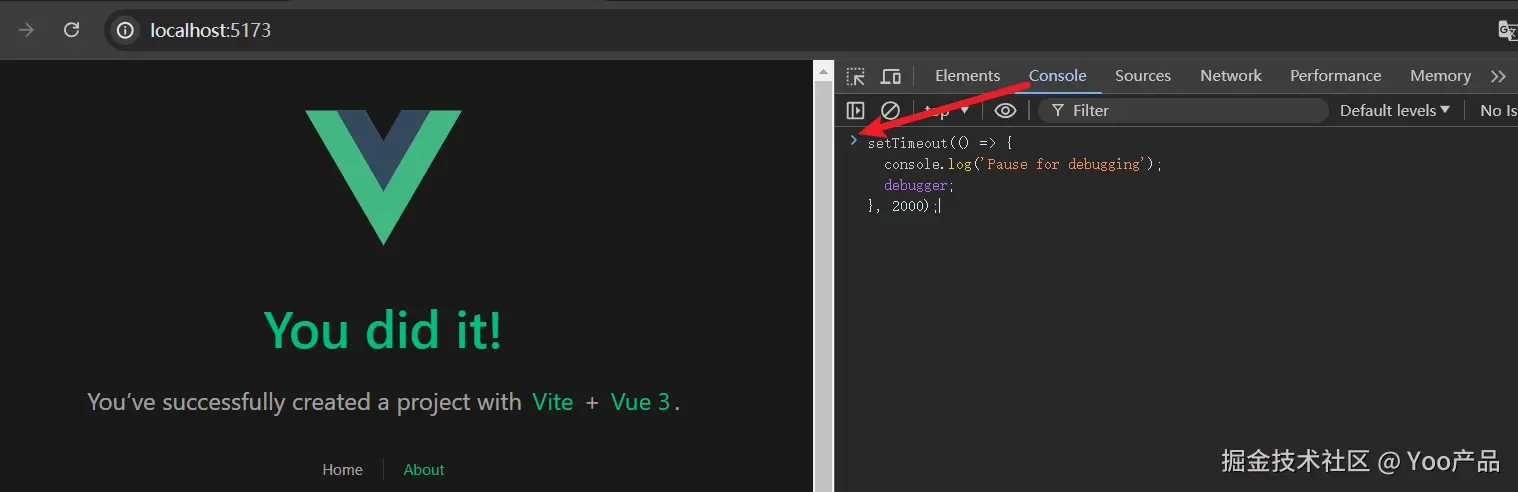Screen dimensions: 1518x492
Task: Reload the page with refresh icon
Action: [x=71, y=30]
